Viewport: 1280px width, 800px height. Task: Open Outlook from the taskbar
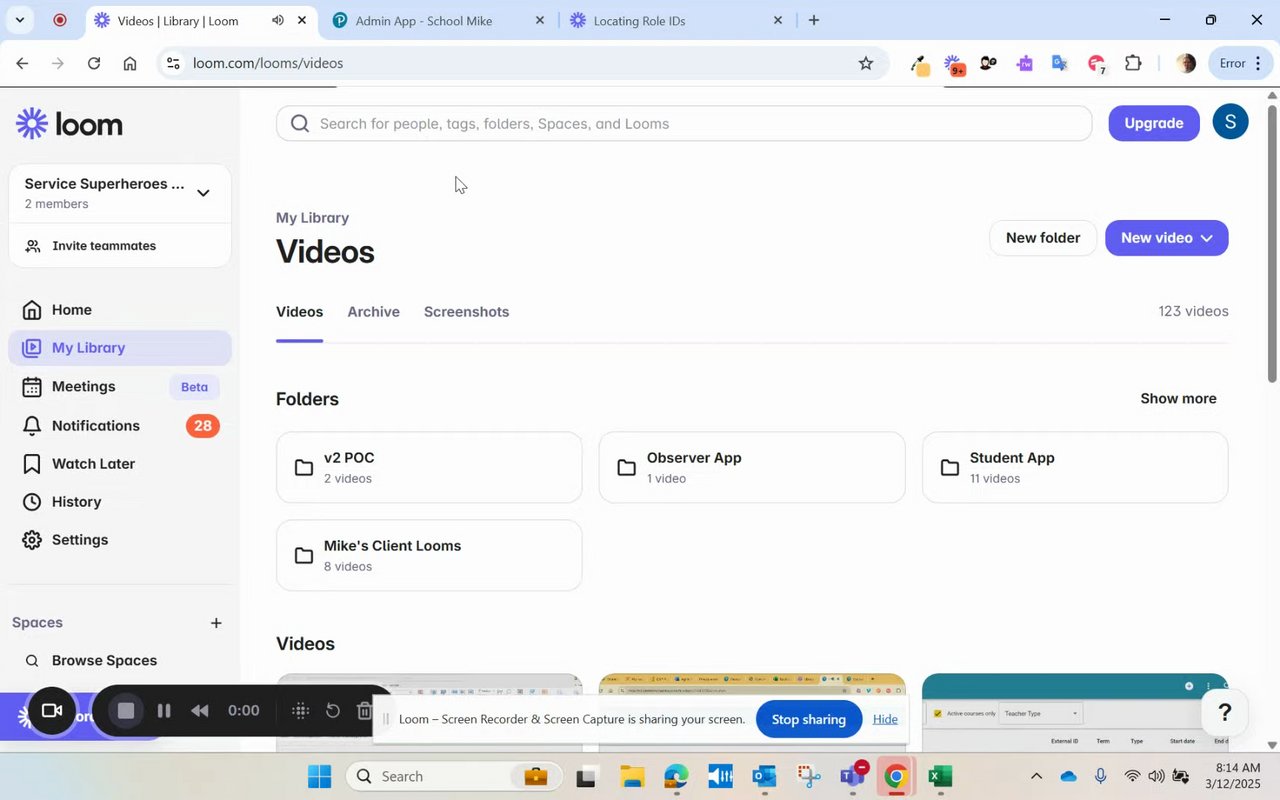click(765, 776)
